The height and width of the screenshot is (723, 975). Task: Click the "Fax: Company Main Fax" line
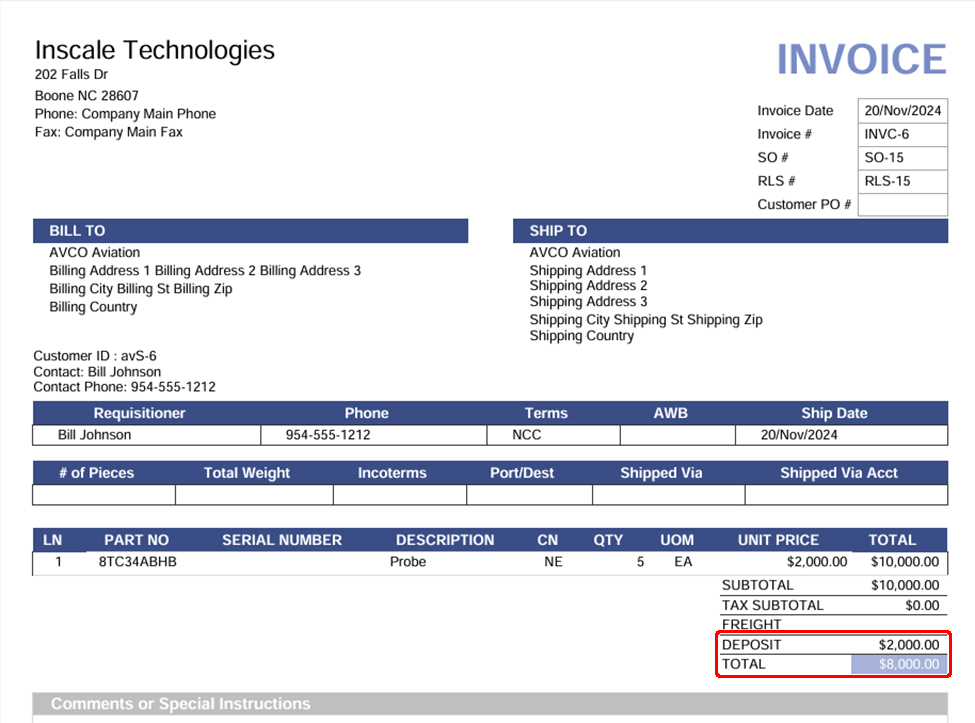click(109, 132)
